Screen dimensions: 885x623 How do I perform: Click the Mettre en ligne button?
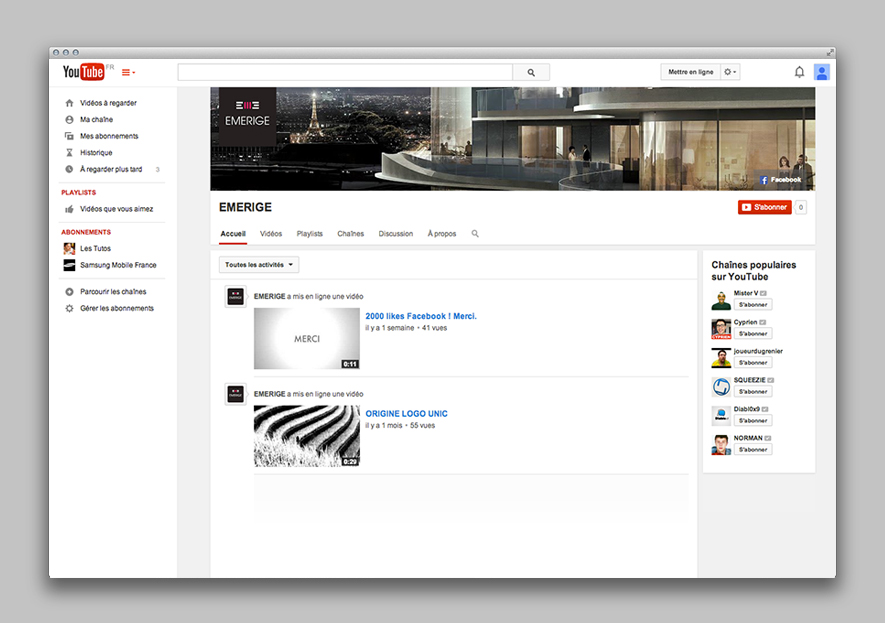click(690, 72)
